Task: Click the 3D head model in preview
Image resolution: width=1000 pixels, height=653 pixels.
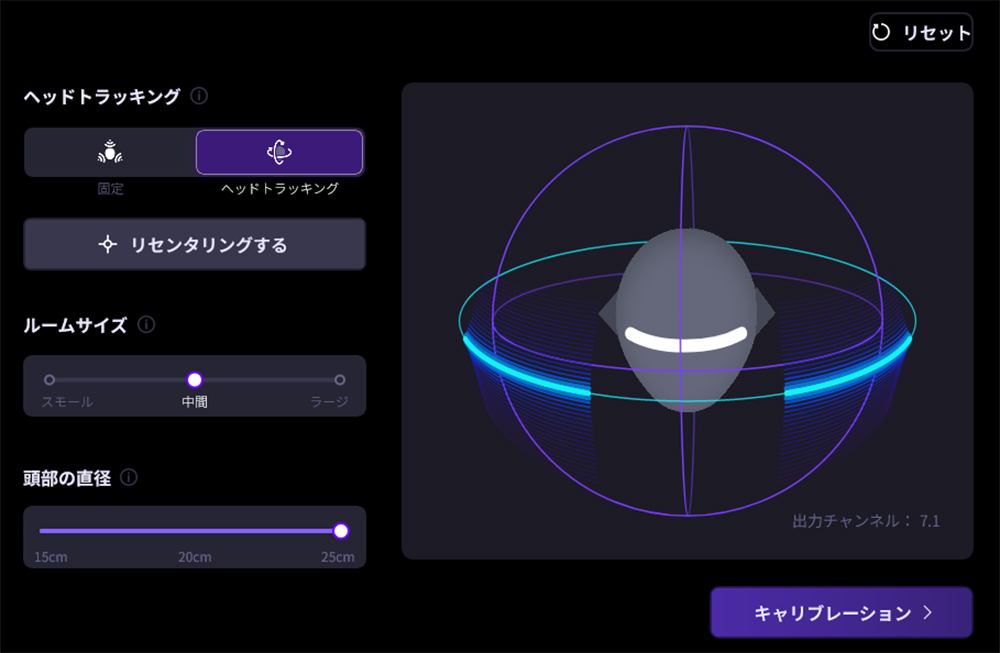Action: 685,320
